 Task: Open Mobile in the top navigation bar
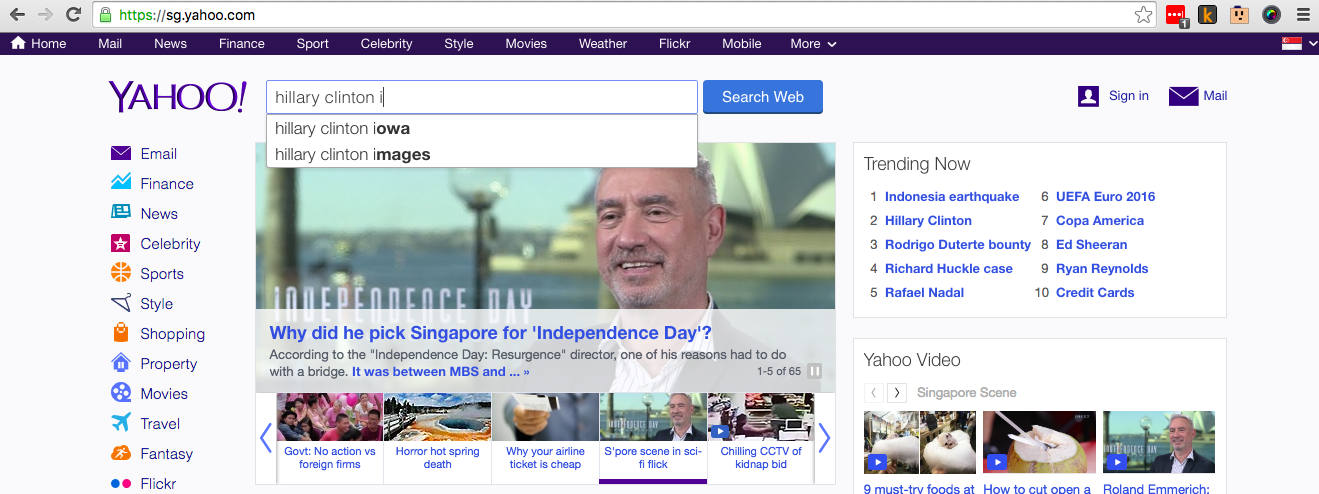(742, 44)
